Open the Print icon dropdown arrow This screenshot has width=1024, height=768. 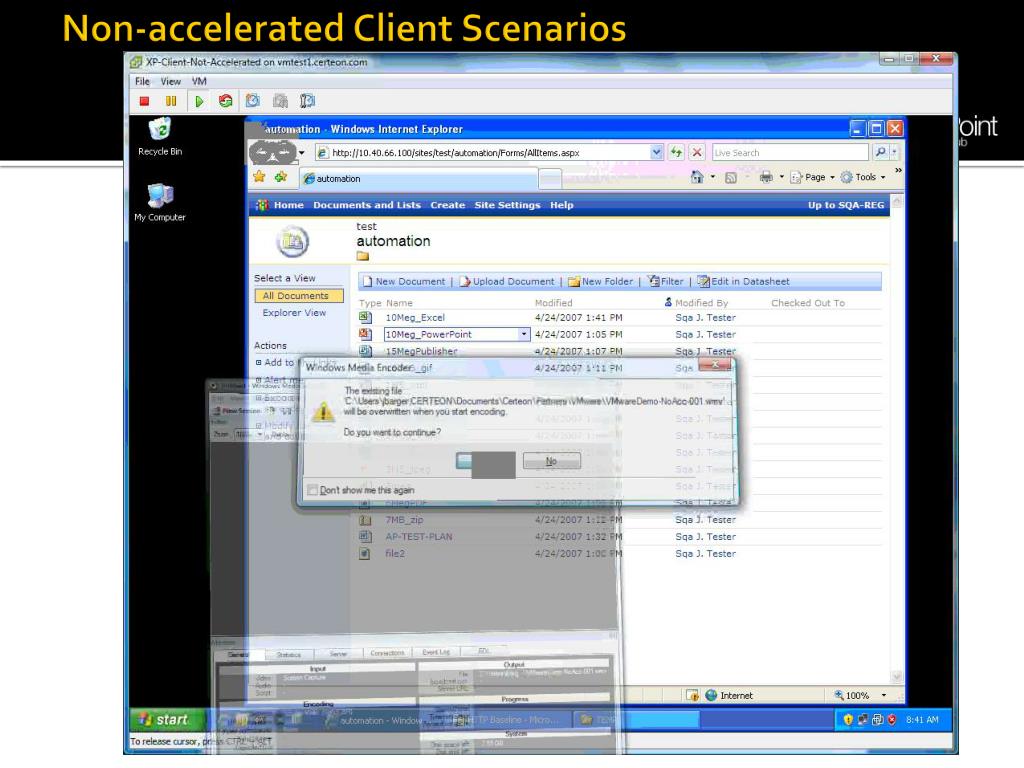click(781, 177)
